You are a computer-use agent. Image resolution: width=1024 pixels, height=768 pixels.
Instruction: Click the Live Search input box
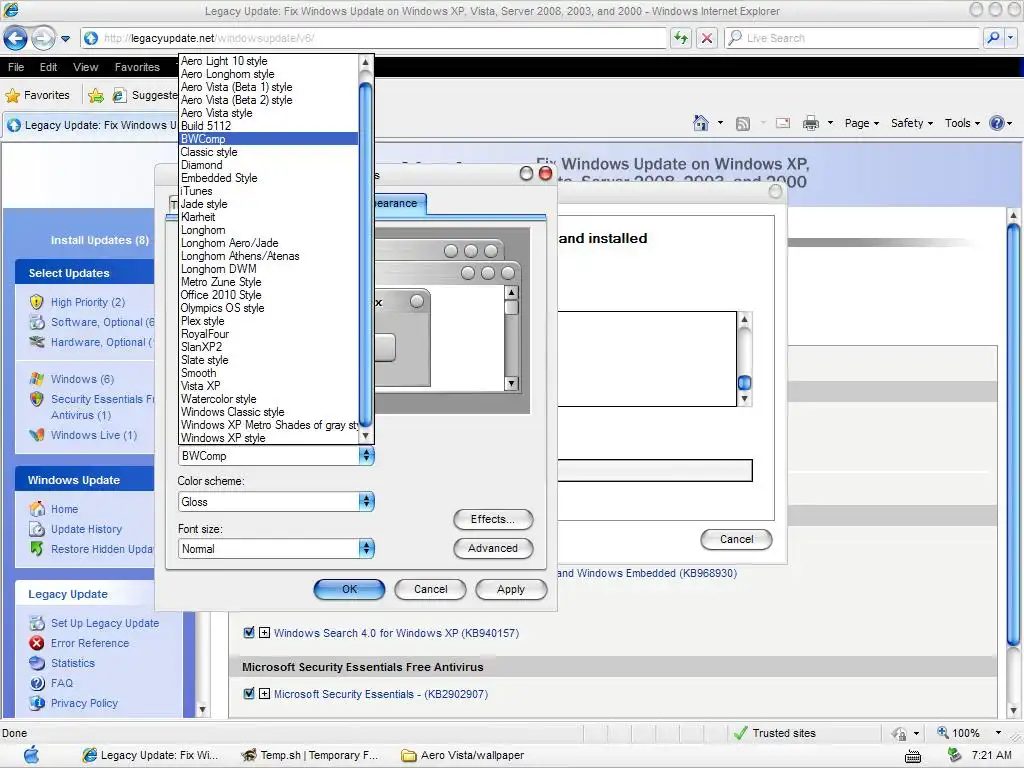click(x=854, y=38)
